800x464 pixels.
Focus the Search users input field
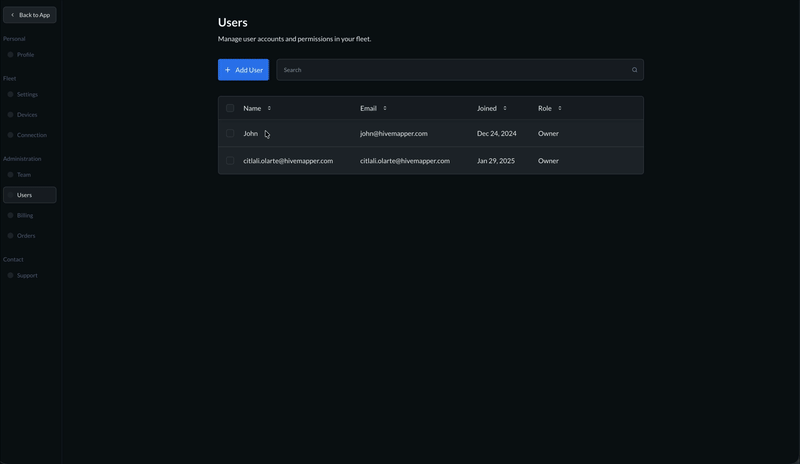coord(450,70)
